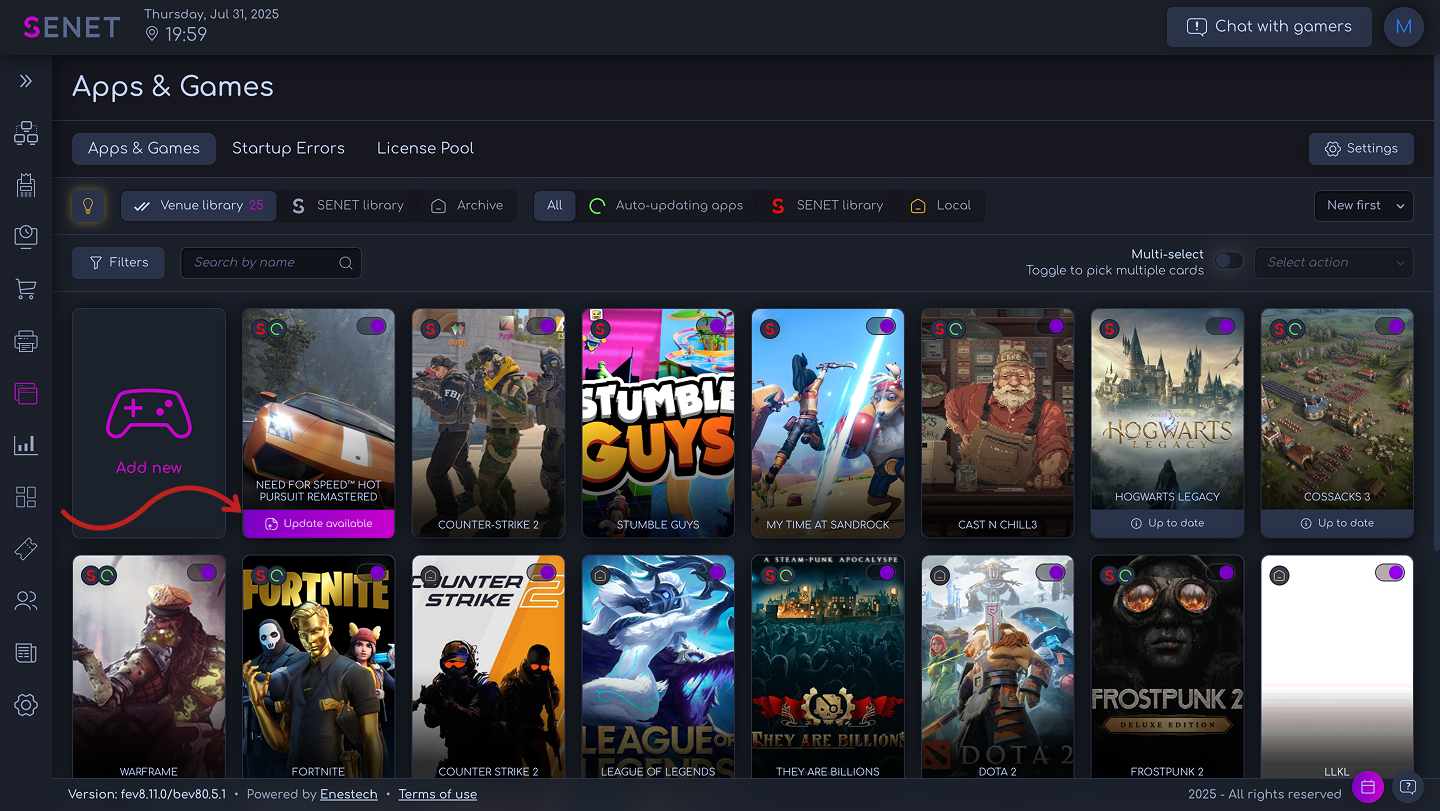Viewport: 1440px width, 811px height.
Task: Click the lightbulb hints icon
Action: pos(88,206)
